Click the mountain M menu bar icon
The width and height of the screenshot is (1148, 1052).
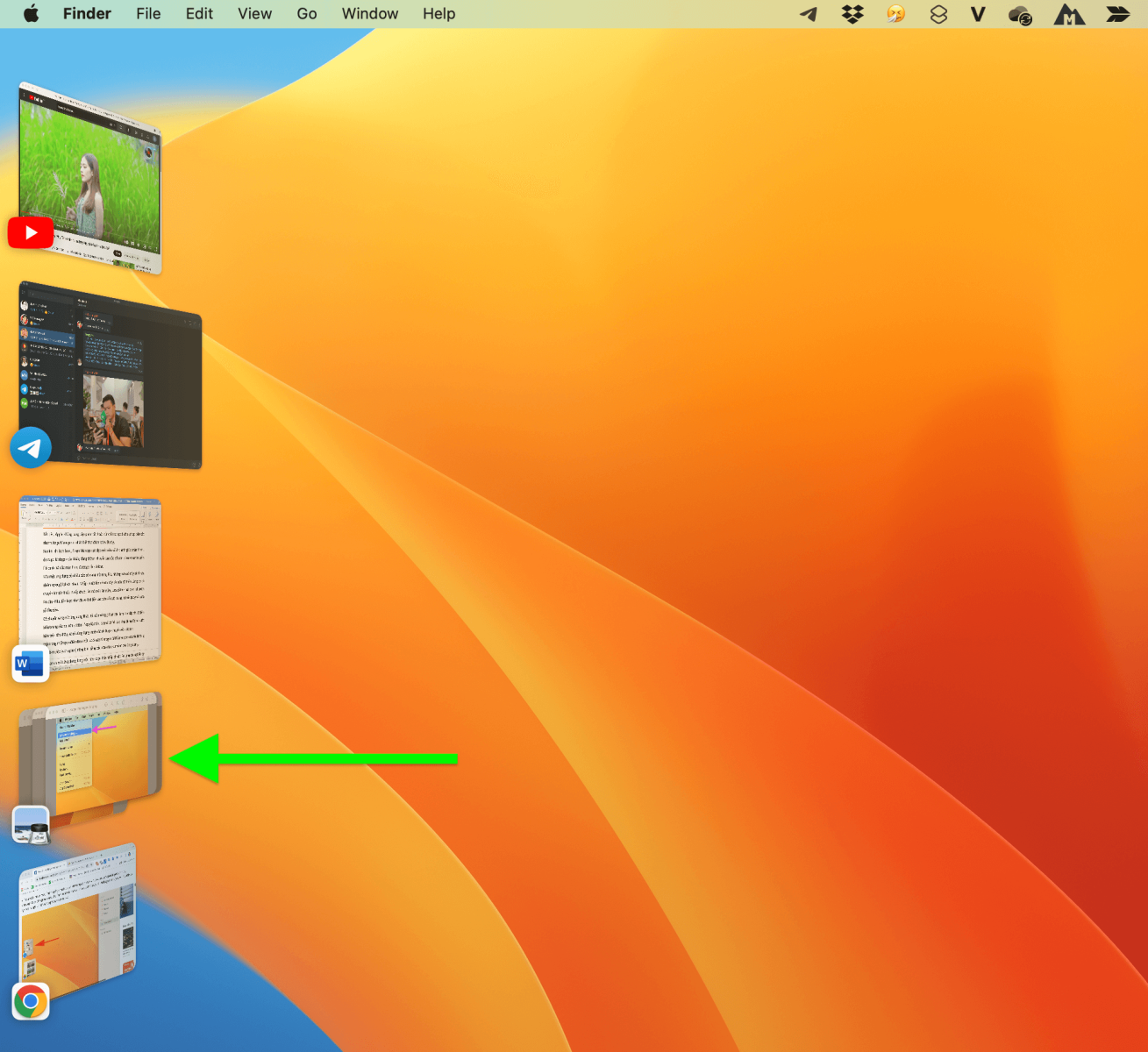(x=1068, y=14)
